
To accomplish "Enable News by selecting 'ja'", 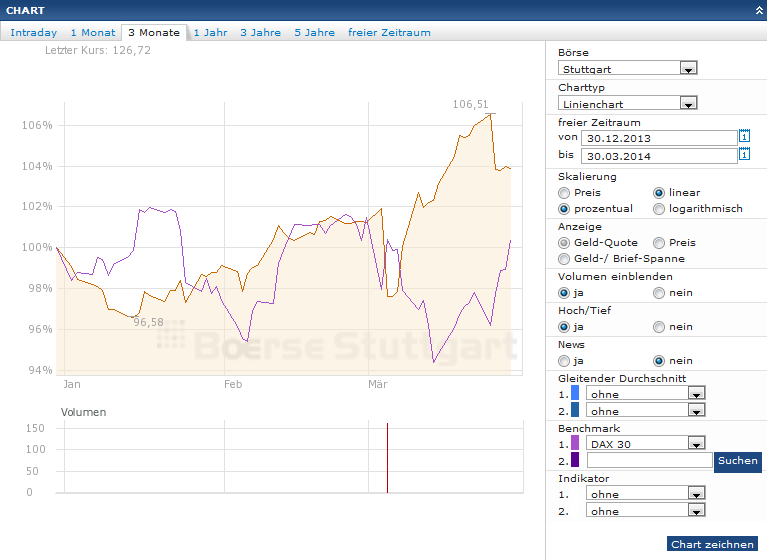I will coord(565,360).
